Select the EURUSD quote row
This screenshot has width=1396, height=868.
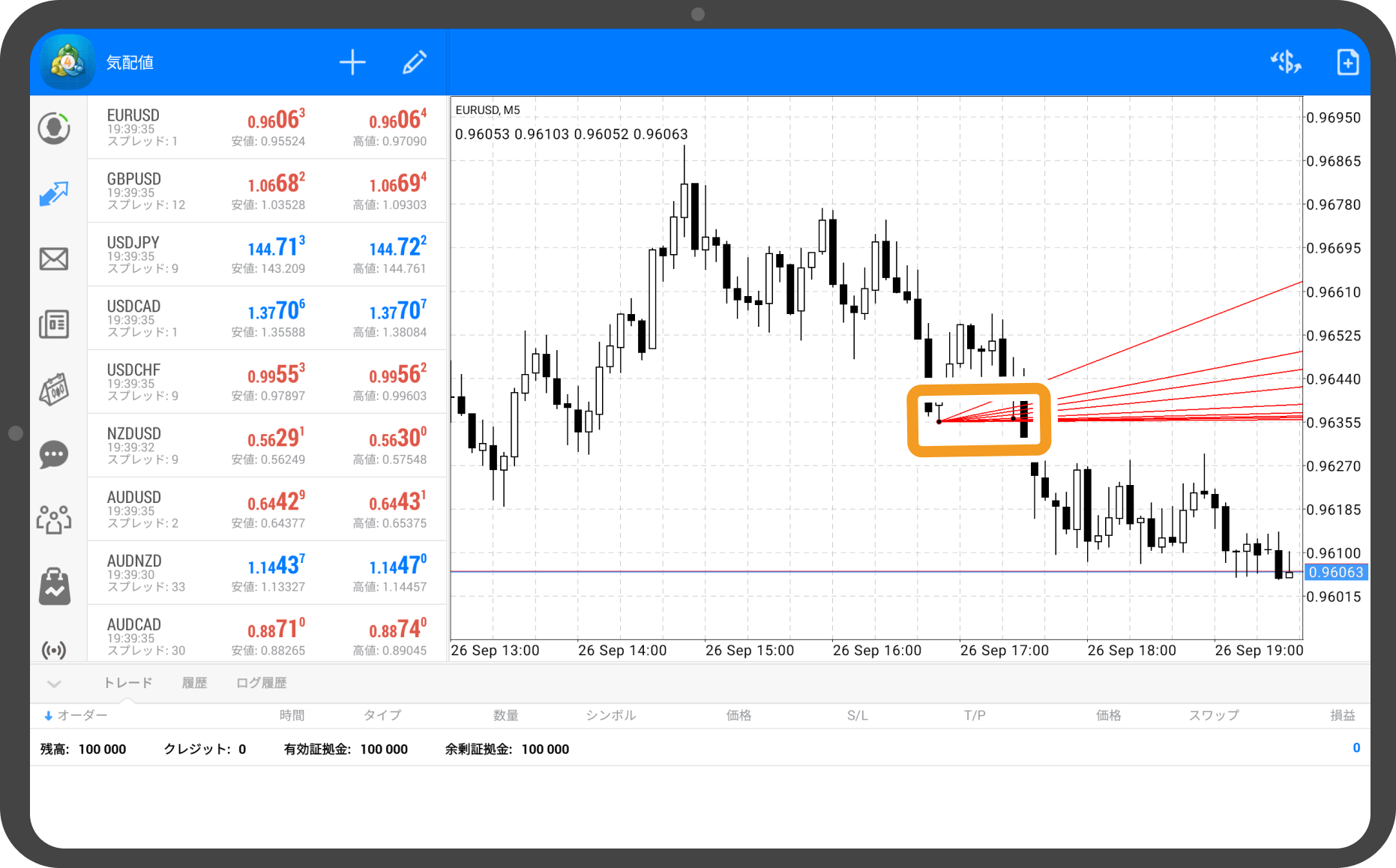[x=267, y=127]
